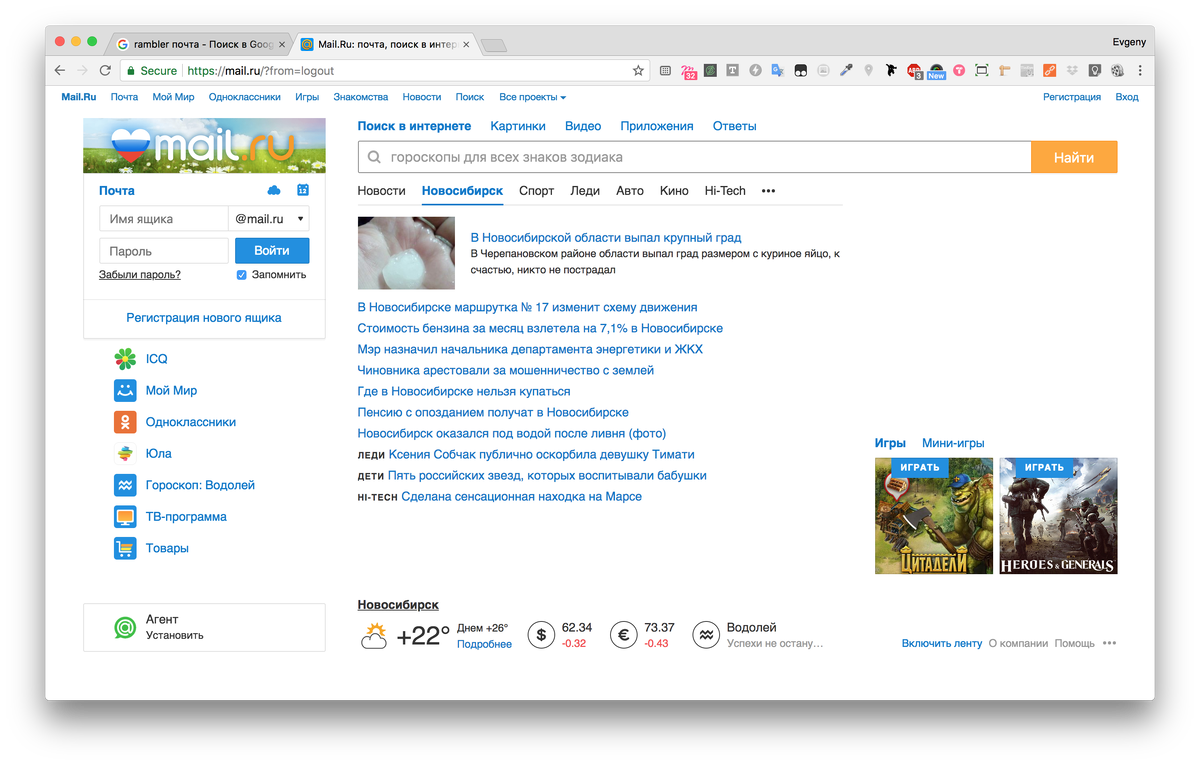Open news about крупный град in Новосибирской области
Screen dimensions: 1200x765
(x=606, y=238)
